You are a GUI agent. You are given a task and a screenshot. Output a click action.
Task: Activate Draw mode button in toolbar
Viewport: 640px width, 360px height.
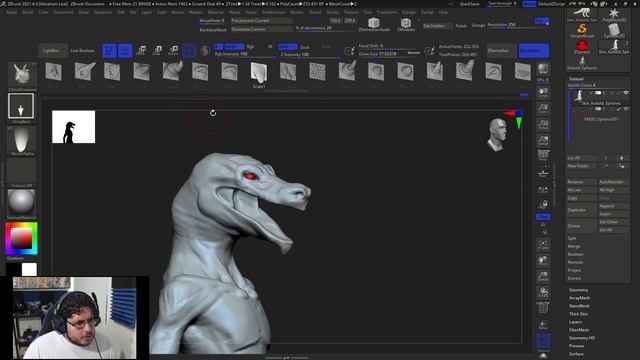(125, 51)
